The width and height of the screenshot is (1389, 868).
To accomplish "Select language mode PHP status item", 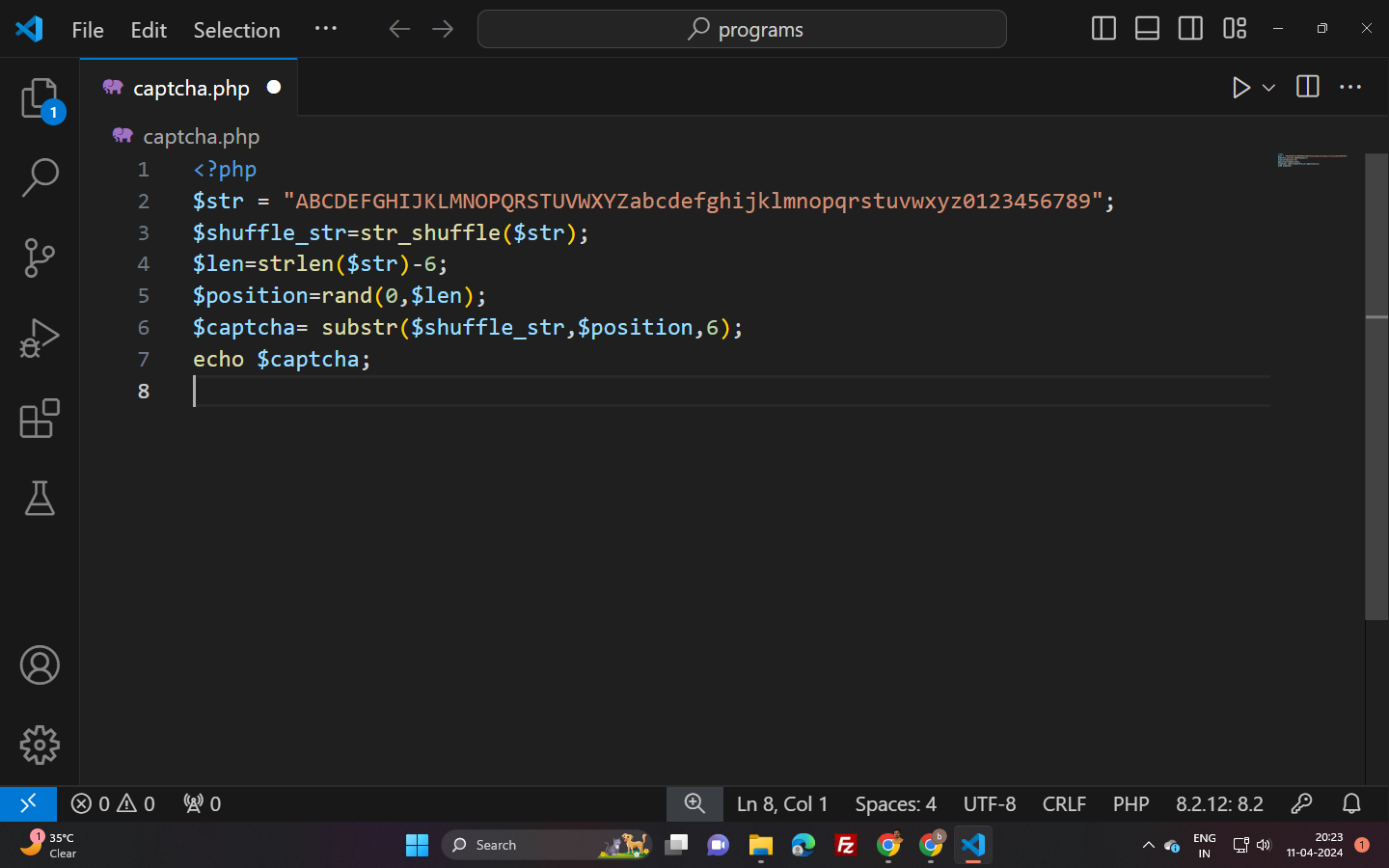I will tap(1130, 803).
